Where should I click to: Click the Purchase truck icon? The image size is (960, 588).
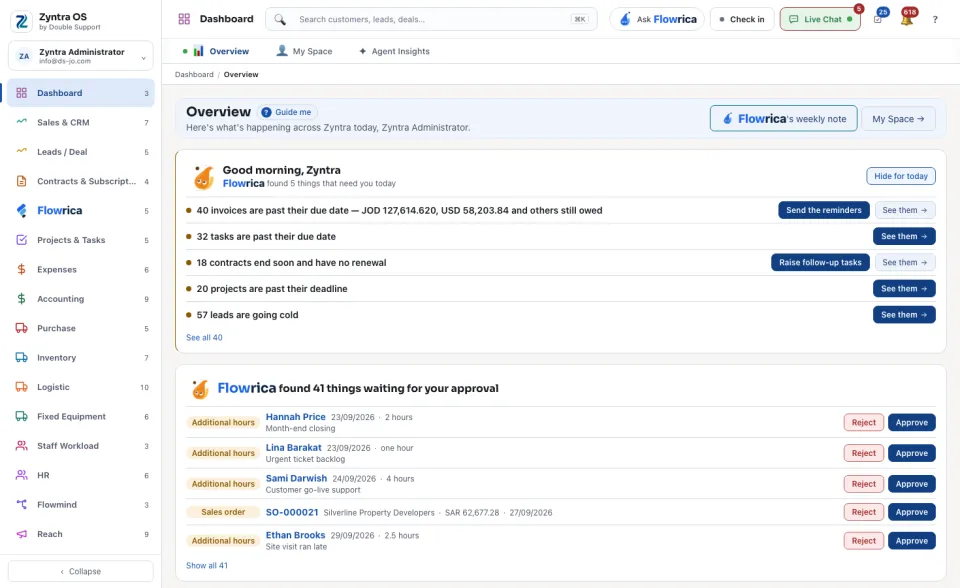pos(21,328)
